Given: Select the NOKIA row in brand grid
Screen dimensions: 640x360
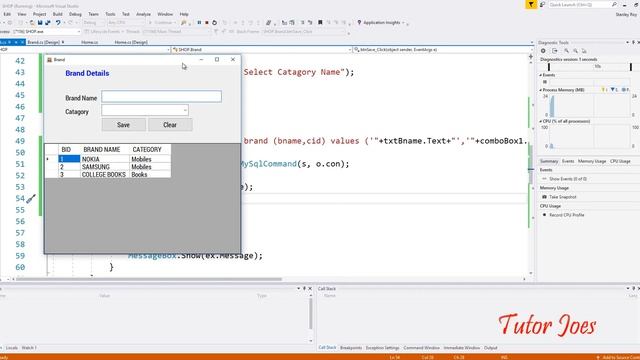Looking at the screenshot, I should point(108,159).
